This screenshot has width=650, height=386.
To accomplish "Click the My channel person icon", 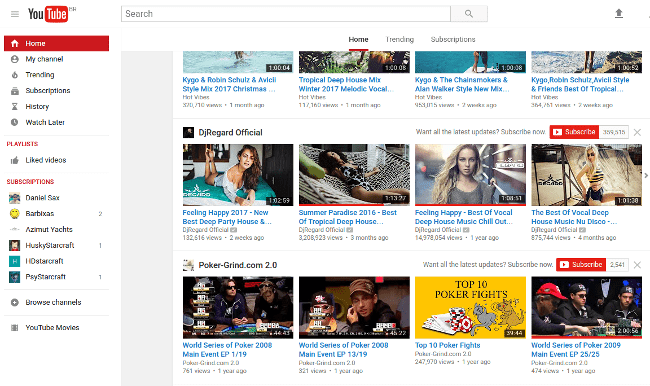I will click(x=15, y=59).
